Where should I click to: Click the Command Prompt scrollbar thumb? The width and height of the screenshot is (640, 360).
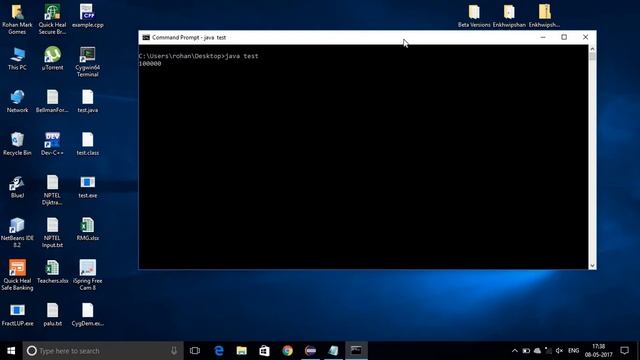pyautogui.click(x=592, y=57)
